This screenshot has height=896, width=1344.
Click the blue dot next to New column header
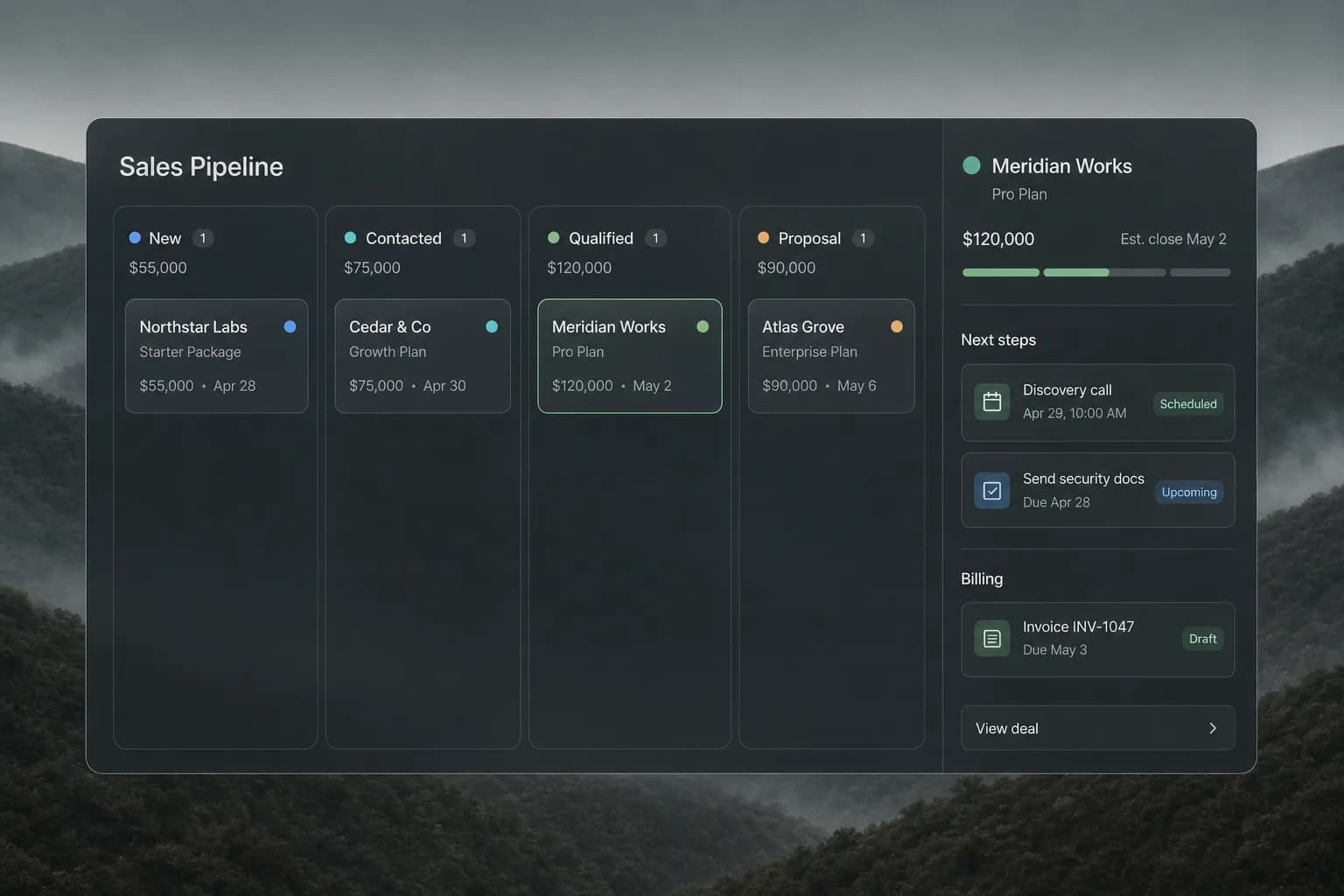coord(135,237)
